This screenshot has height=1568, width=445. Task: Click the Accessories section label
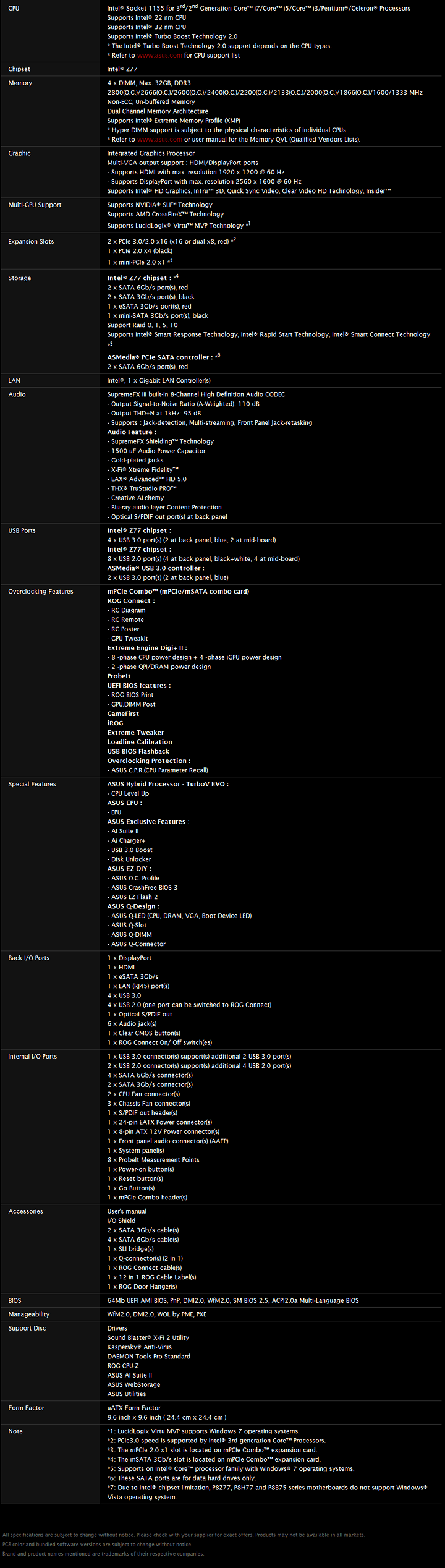coord(26,1212)
